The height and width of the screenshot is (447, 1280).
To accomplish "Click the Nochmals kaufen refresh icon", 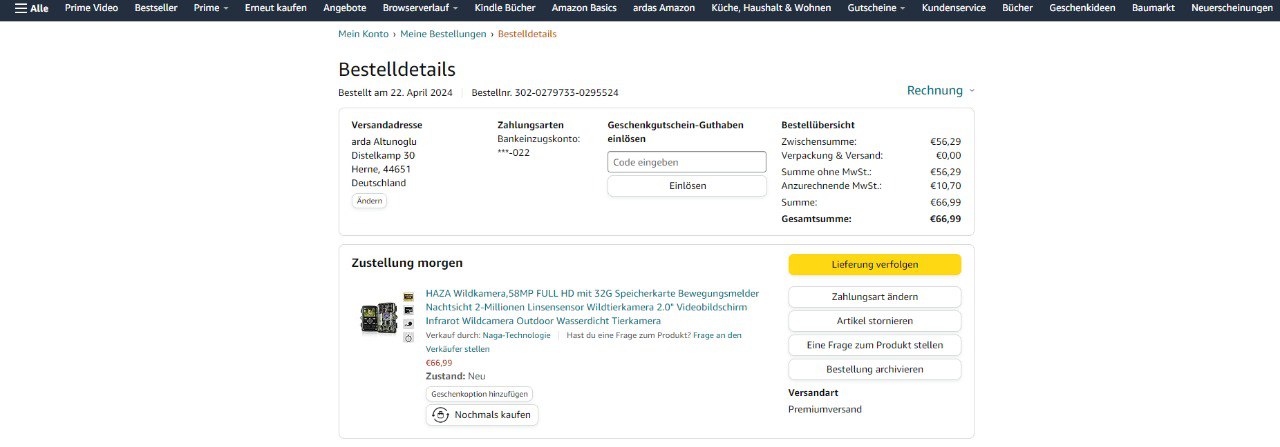I will [x=440, y=415].
